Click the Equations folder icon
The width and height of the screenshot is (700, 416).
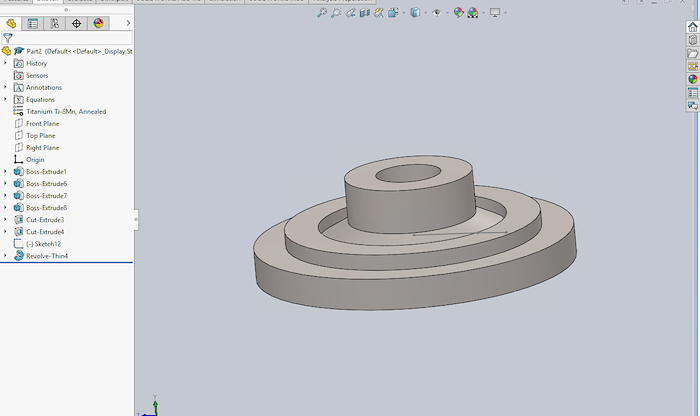[18, 100]
